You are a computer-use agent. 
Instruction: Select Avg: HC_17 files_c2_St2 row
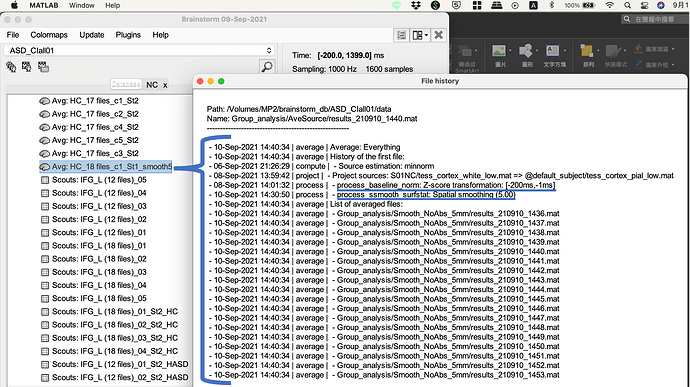pos(89,114)
